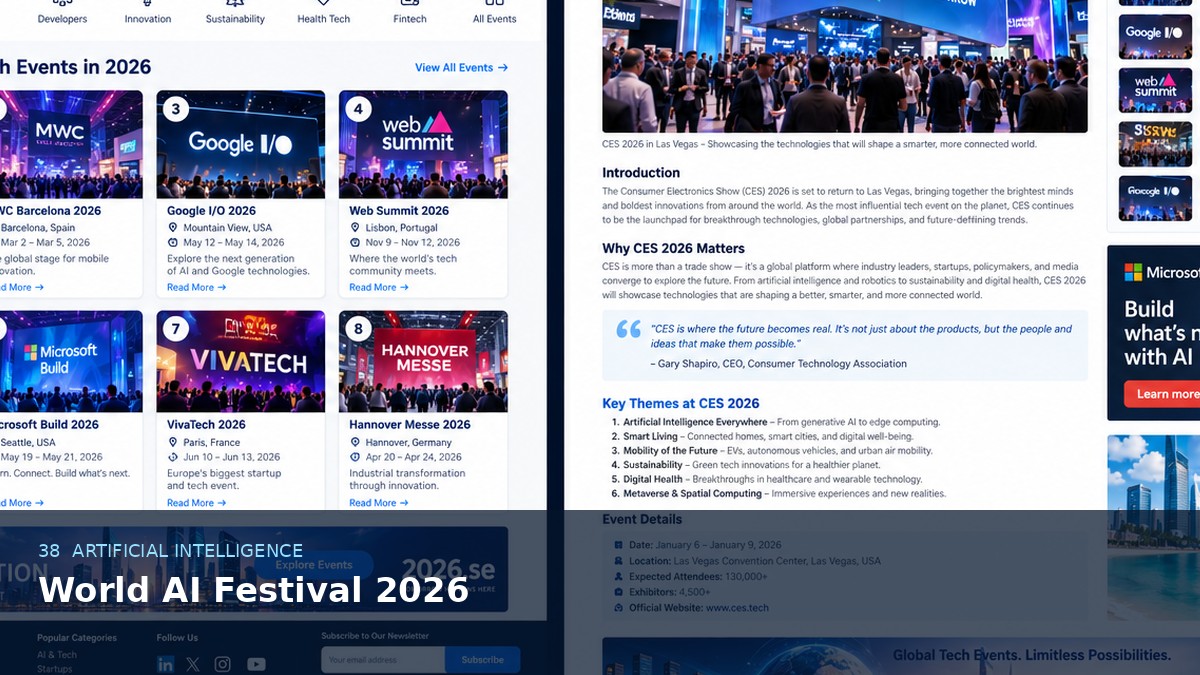The height and width of the screenshot is (675, 1200).
Task: Click the clock icon beside Apr 20 – Apr 24, 2026
Action: click(355, 457)
